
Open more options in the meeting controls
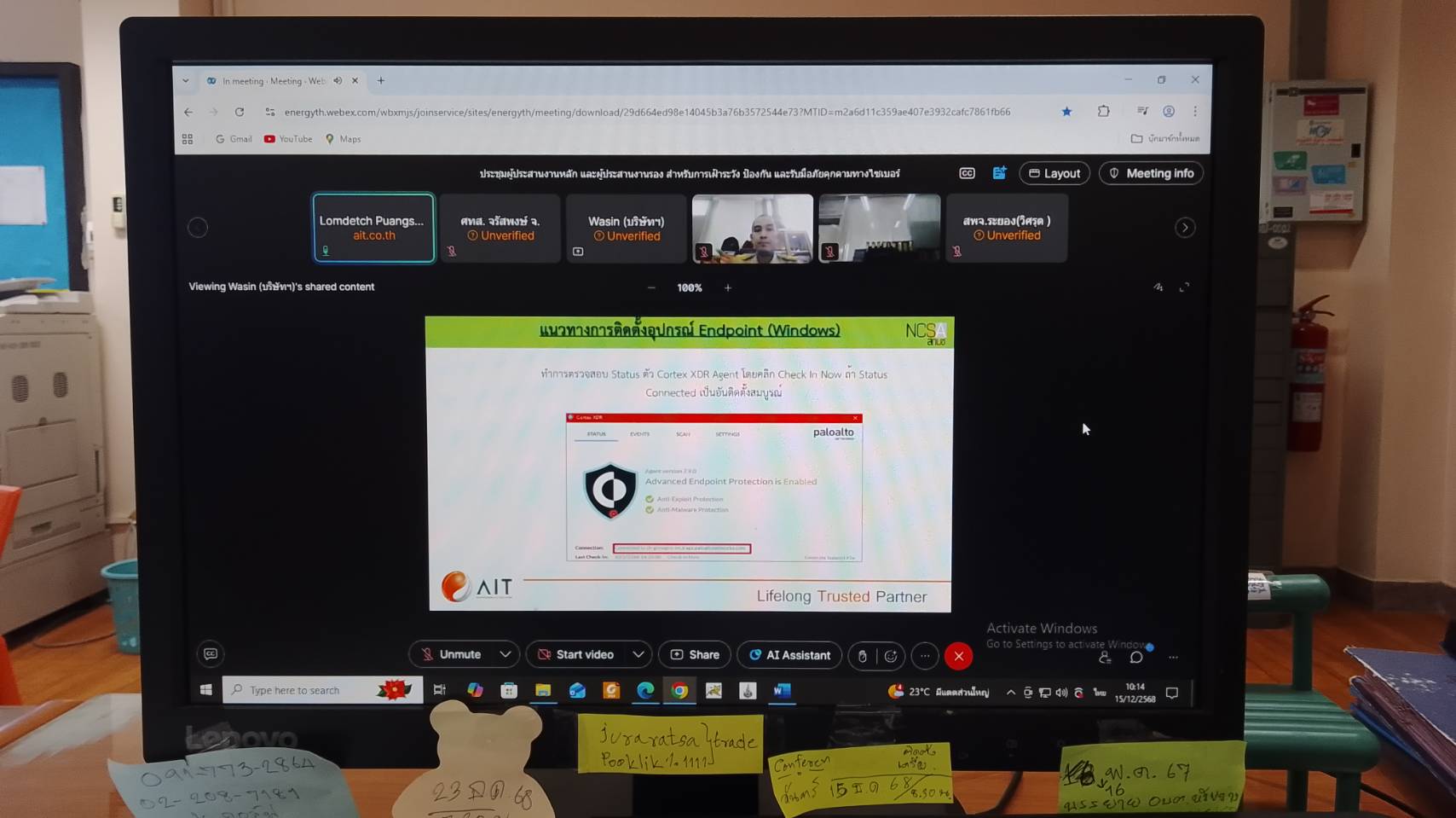click(925, 655)
